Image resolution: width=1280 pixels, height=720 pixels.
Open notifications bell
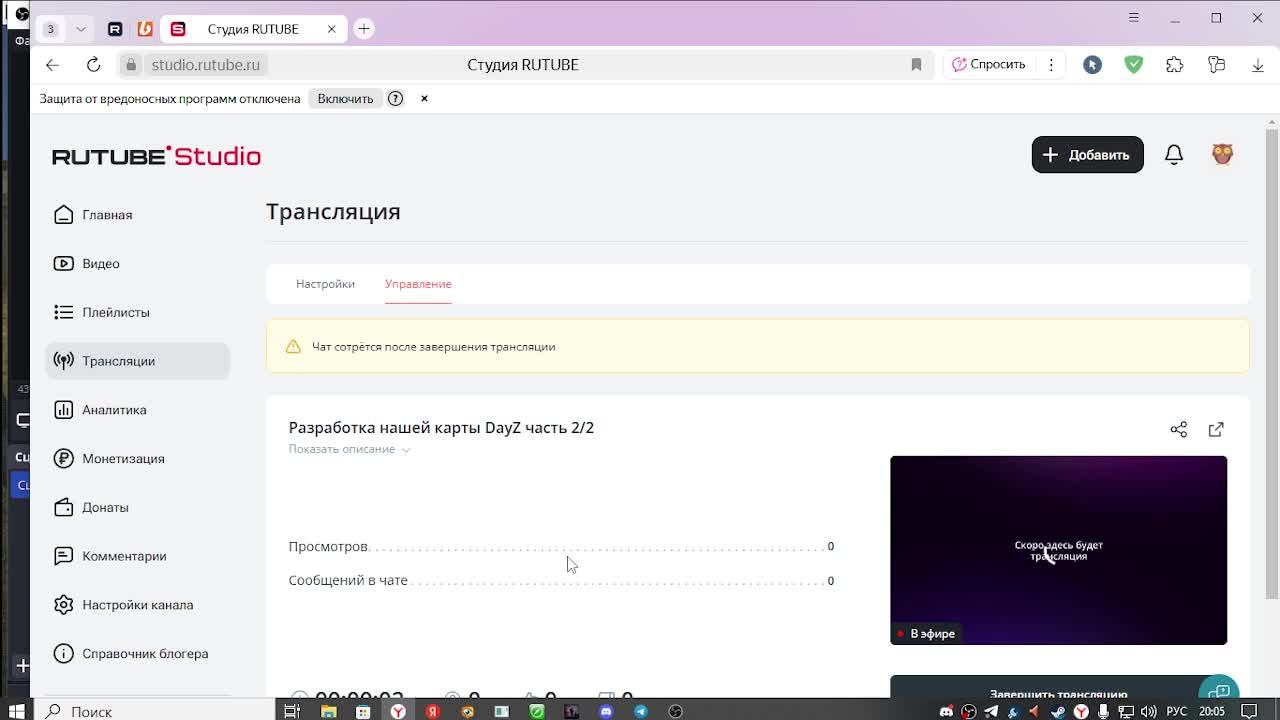point(1174,155)
